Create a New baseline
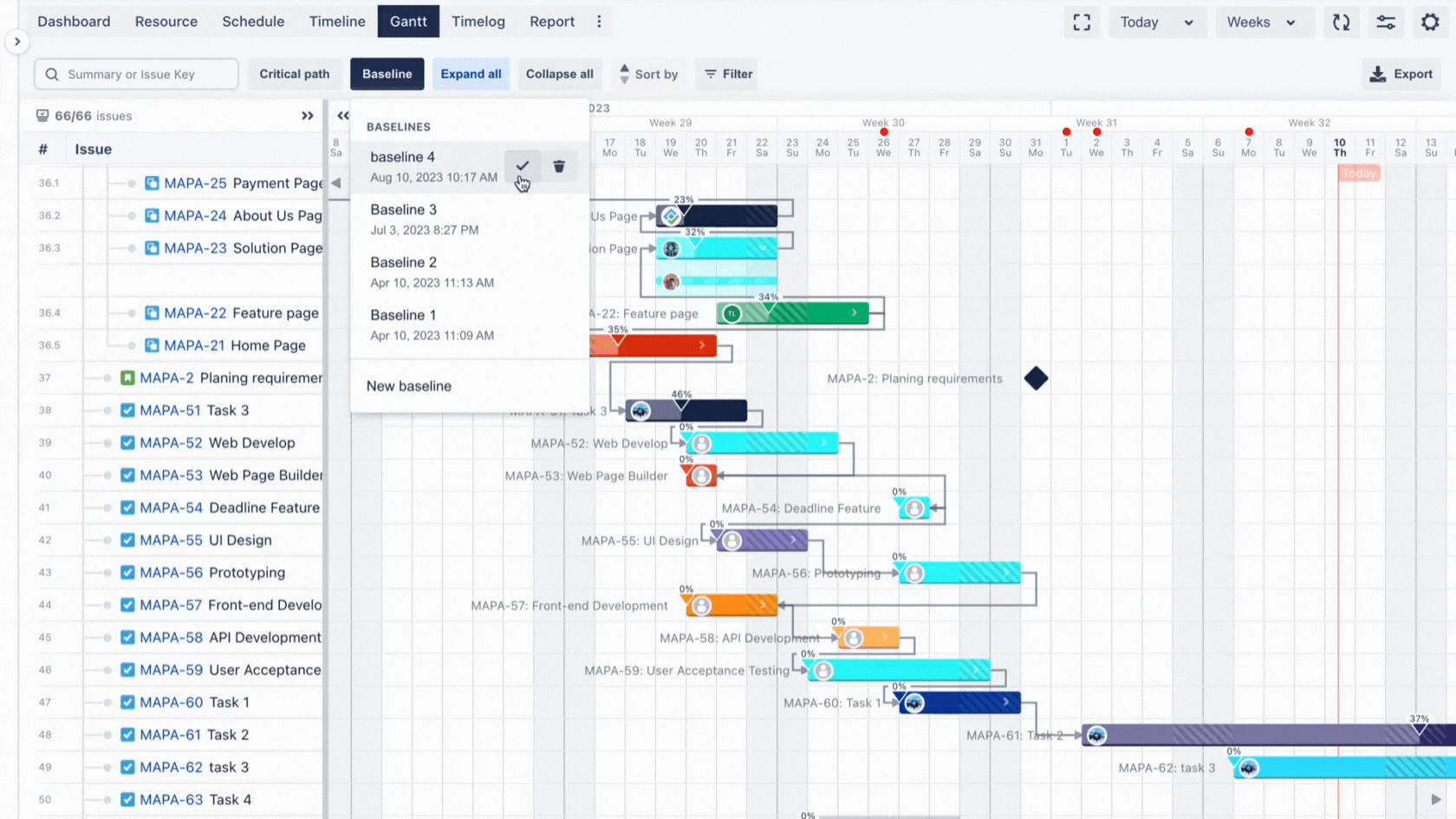Viewport: 1456px width, 819px height. 408,386
